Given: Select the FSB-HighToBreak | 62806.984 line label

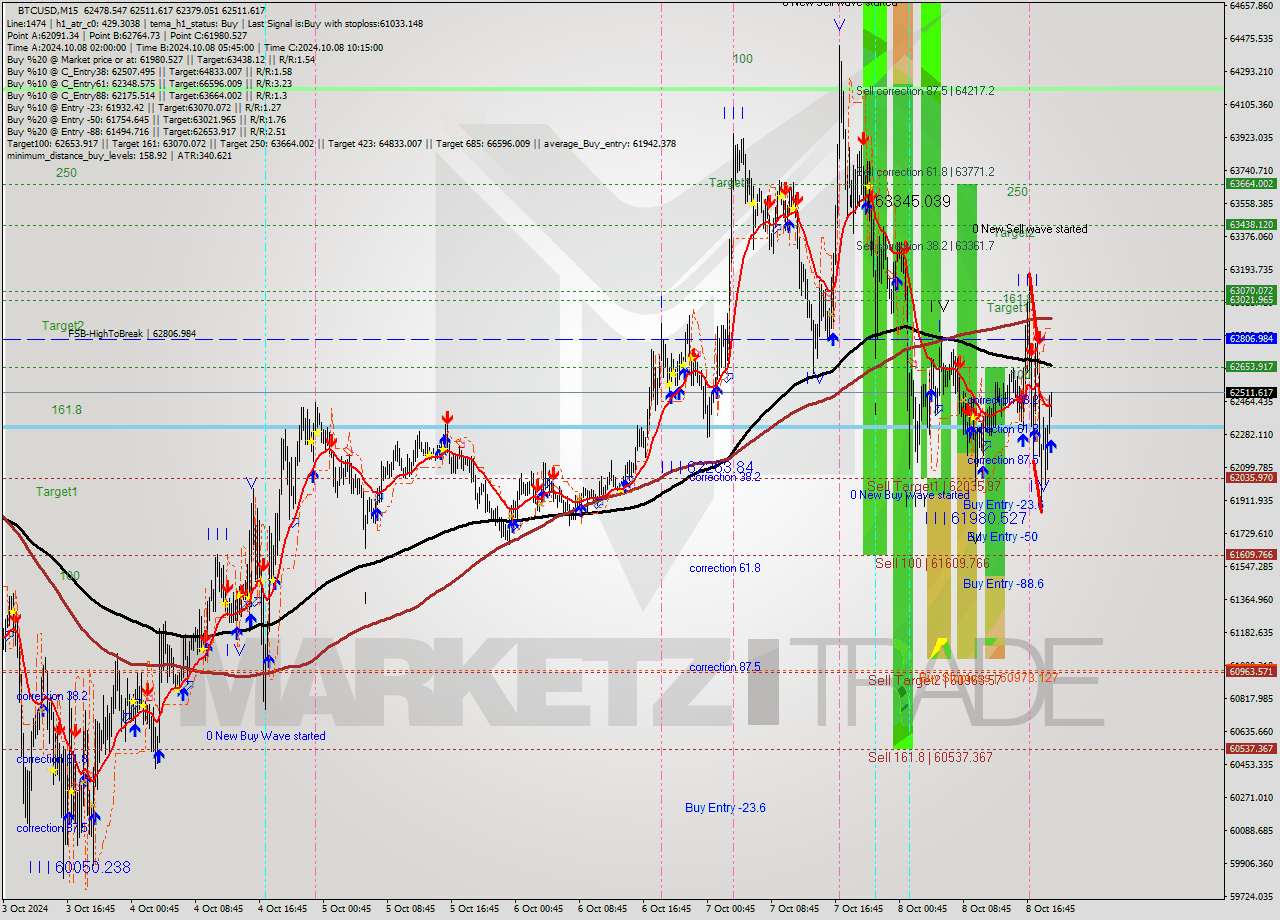Looking at the screenshot, I should point(132,334).
